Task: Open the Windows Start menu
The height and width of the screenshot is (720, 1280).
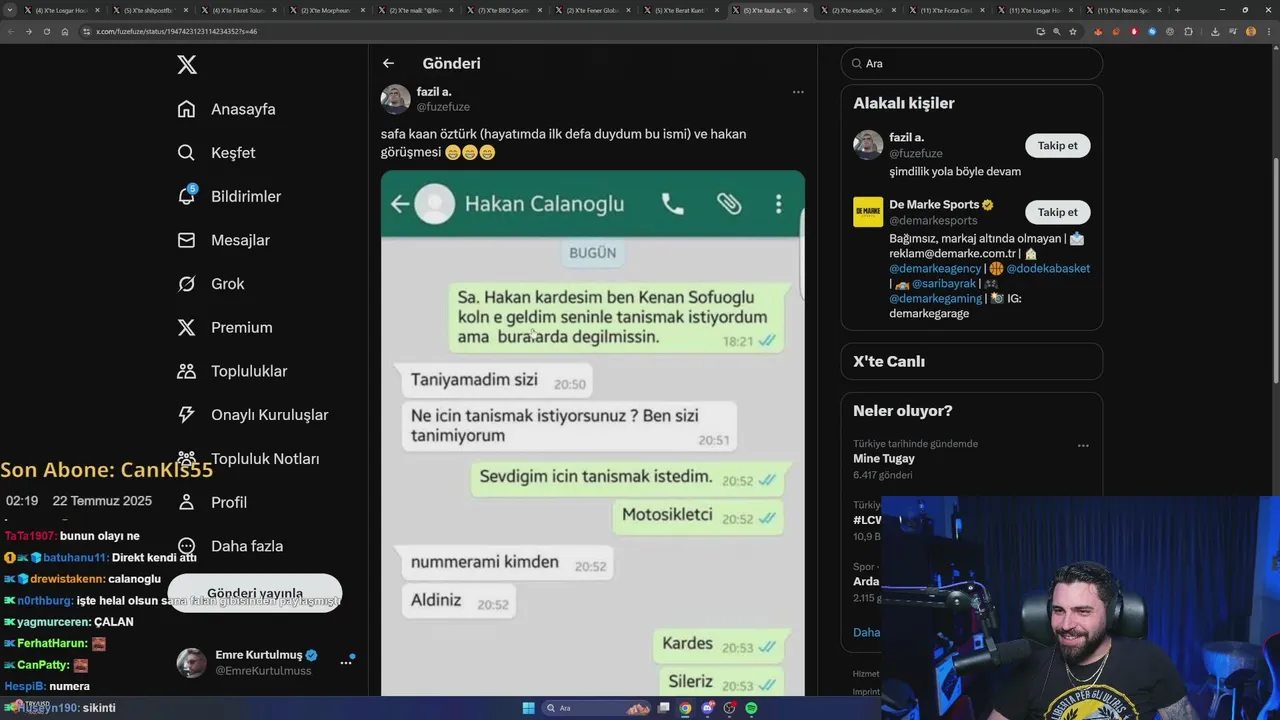Action: tap(528, 708)
